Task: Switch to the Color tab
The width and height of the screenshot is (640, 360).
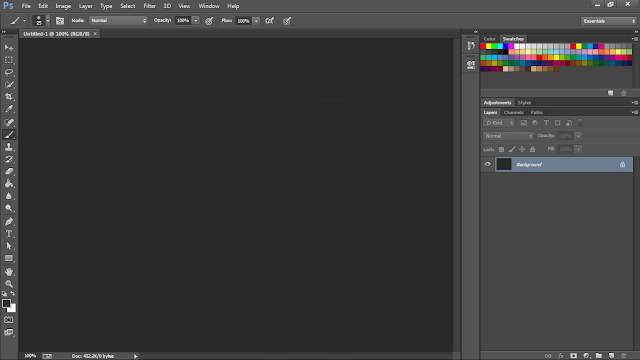Action: click(x=489, y=39)
